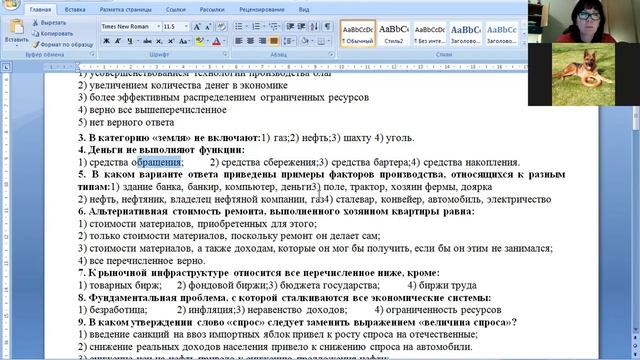Expand the font color dropdown arrow
The height and width of the screenshot is (360, 640).
click(x=224, y=41)
